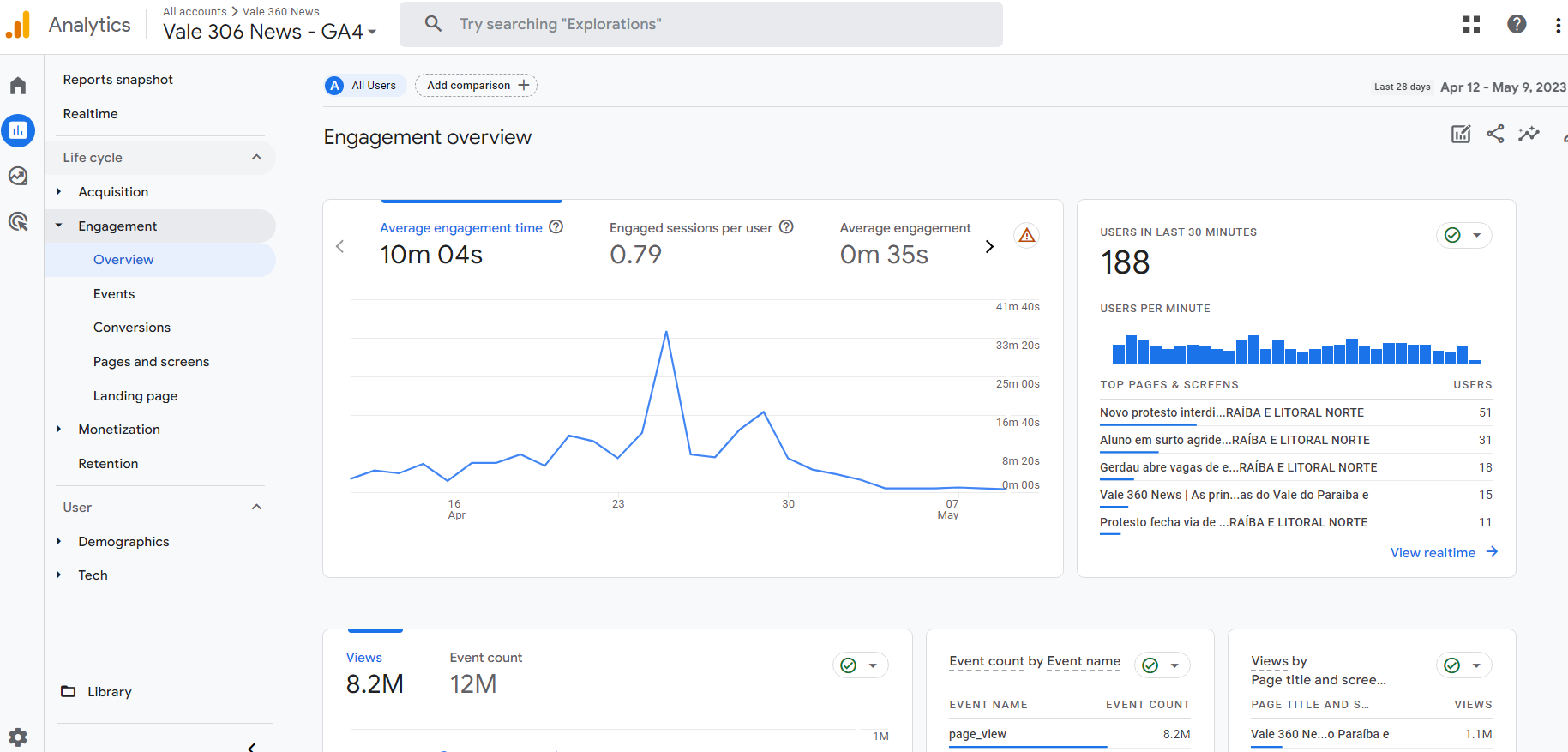Open the View realtime link
The width and height of the screenshot is (1568, 752).
tap(1444, 553)
